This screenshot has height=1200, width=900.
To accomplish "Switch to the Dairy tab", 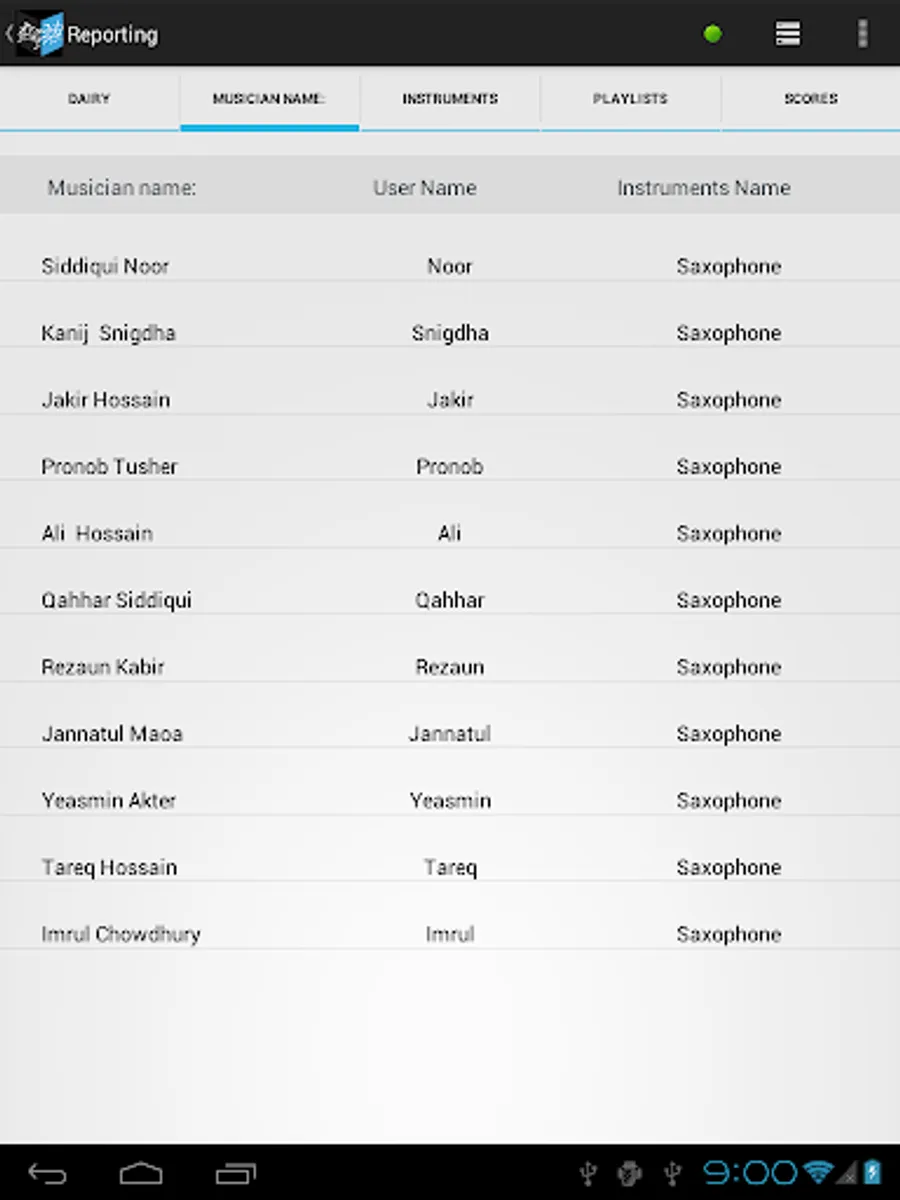I will coord(89,99).
